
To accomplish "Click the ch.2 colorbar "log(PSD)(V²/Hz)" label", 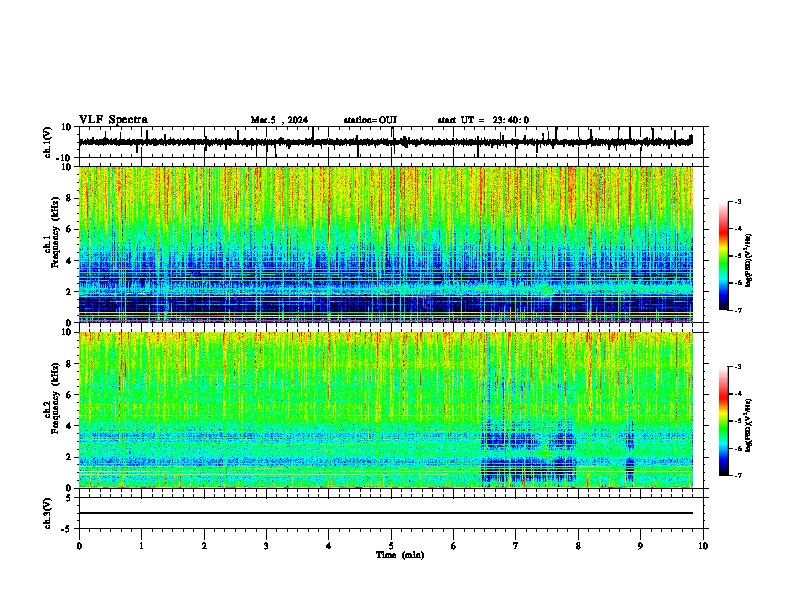I will pyautogui.click(x=748, y=425).
